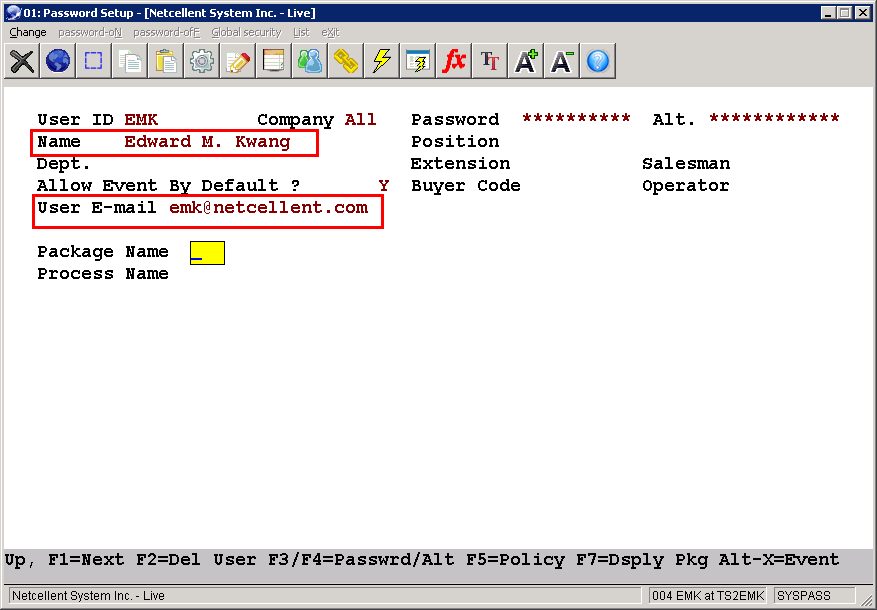The image size is (877, 610).
Task: Click the blue globe icon
Action: click(58, 61)
